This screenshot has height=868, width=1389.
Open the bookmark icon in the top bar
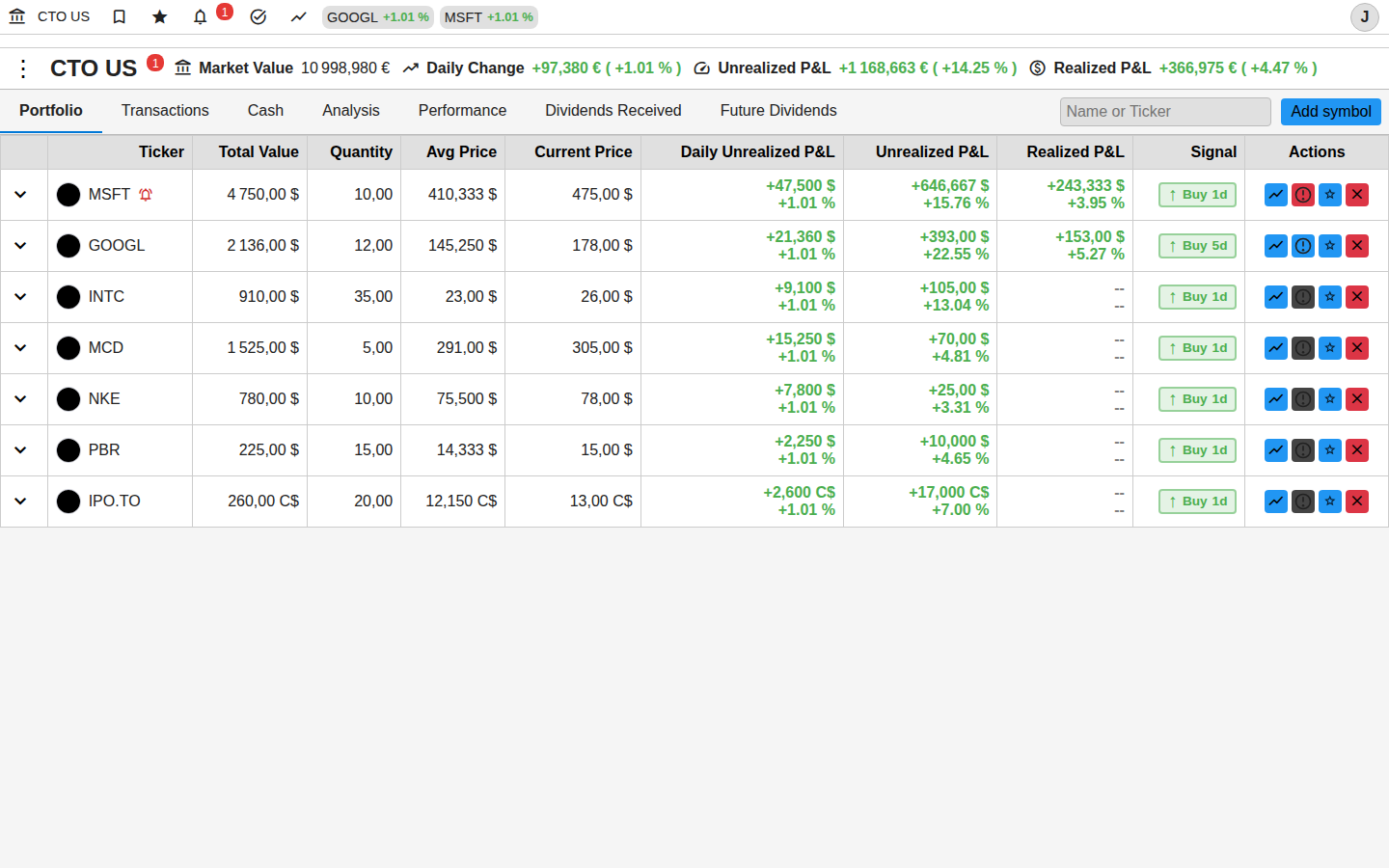[120, 16]
